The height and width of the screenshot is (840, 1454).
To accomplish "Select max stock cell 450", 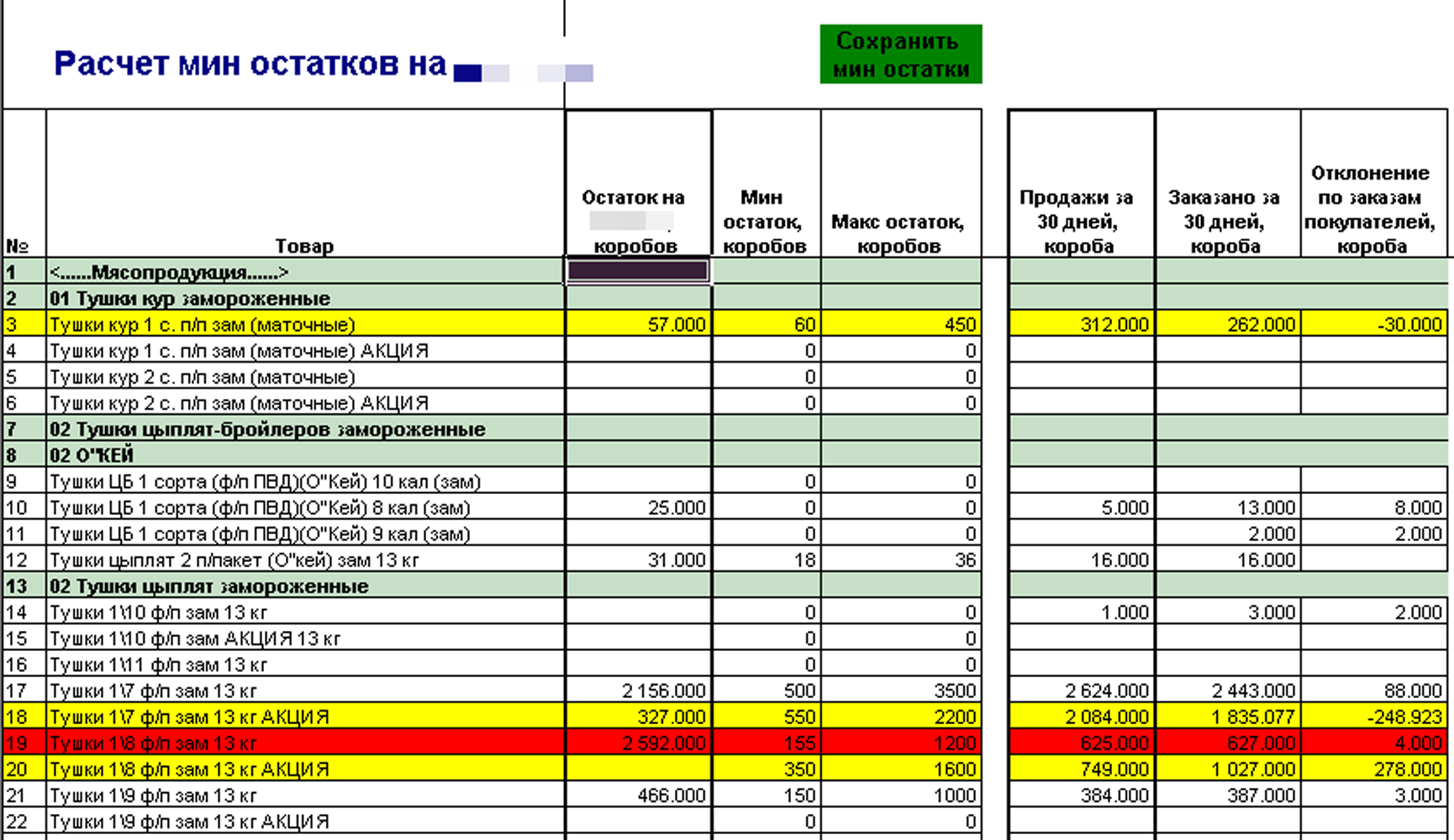I will [901, 324].
